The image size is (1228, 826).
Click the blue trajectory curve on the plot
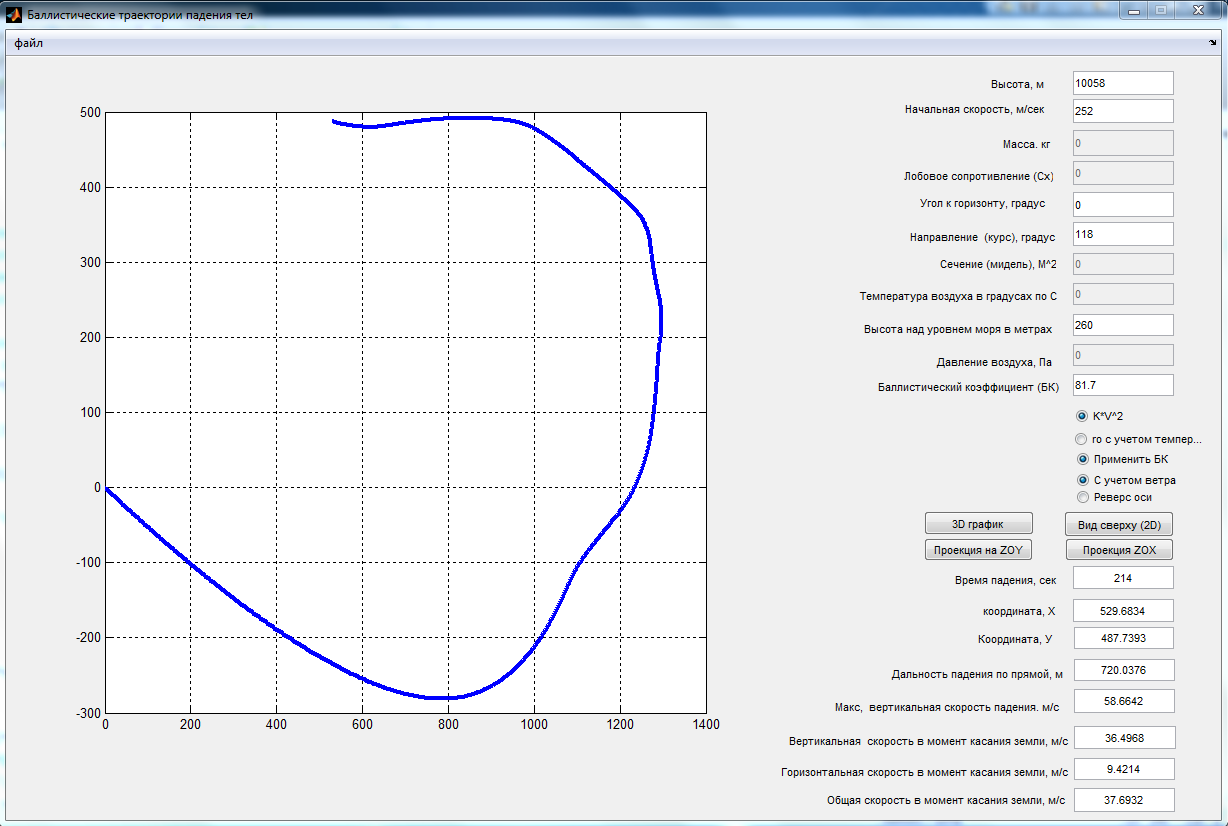click(x=661, y=320)
